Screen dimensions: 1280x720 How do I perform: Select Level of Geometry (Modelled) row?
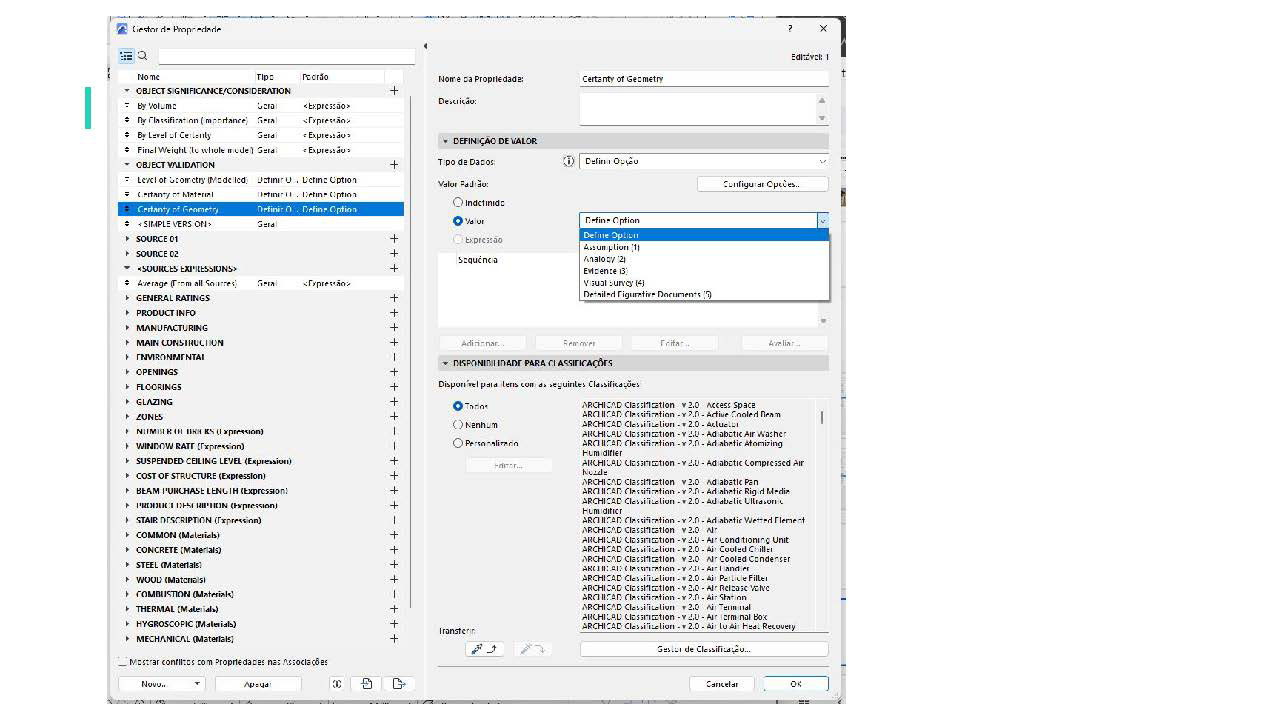point(261,180)
